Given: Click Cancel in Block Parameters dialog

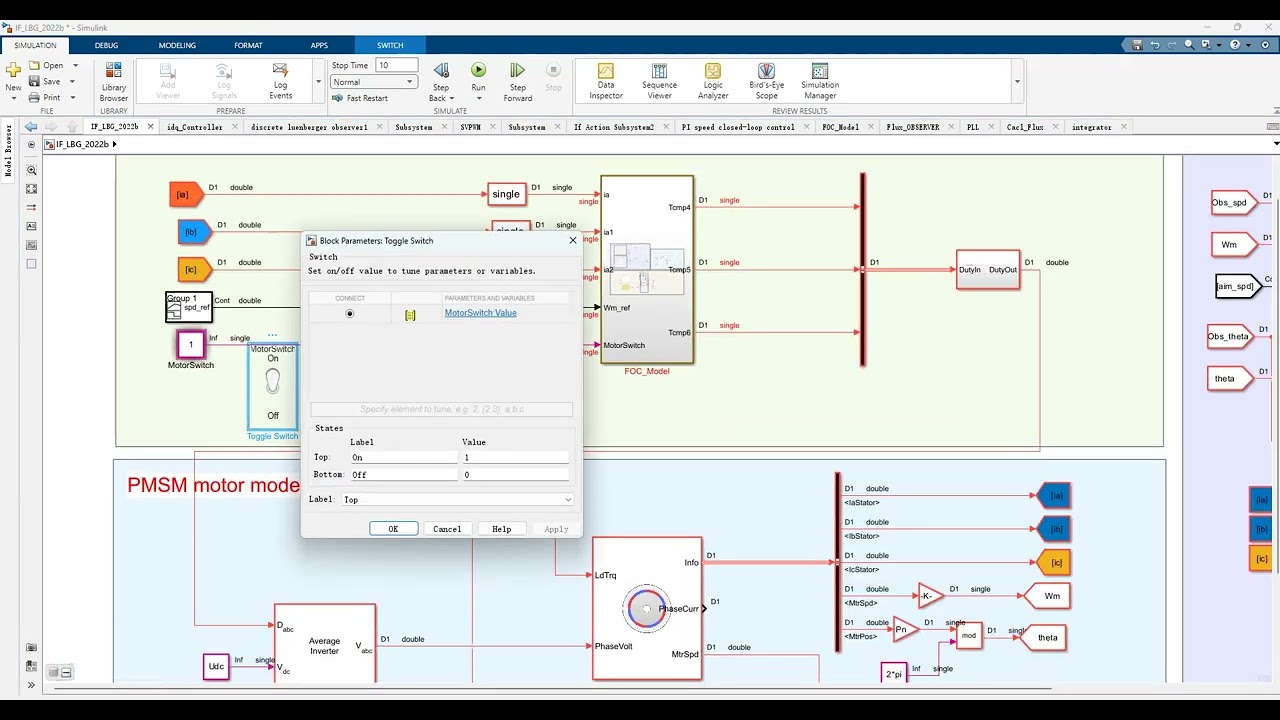Looking at the screenshot, I should pos(447,529).
